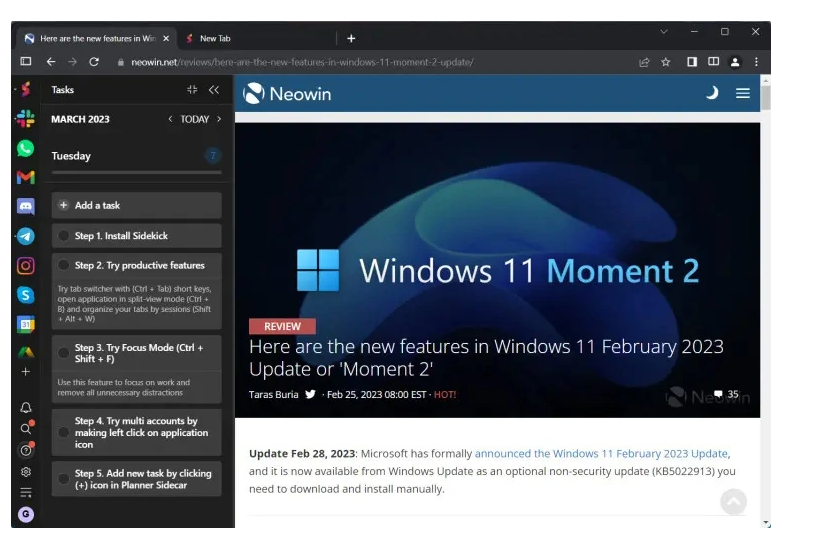Open the side panel icon in toolbar
The width and height of the screenshot is (819, 542).
pyautogui.click(x=692, y=62)
